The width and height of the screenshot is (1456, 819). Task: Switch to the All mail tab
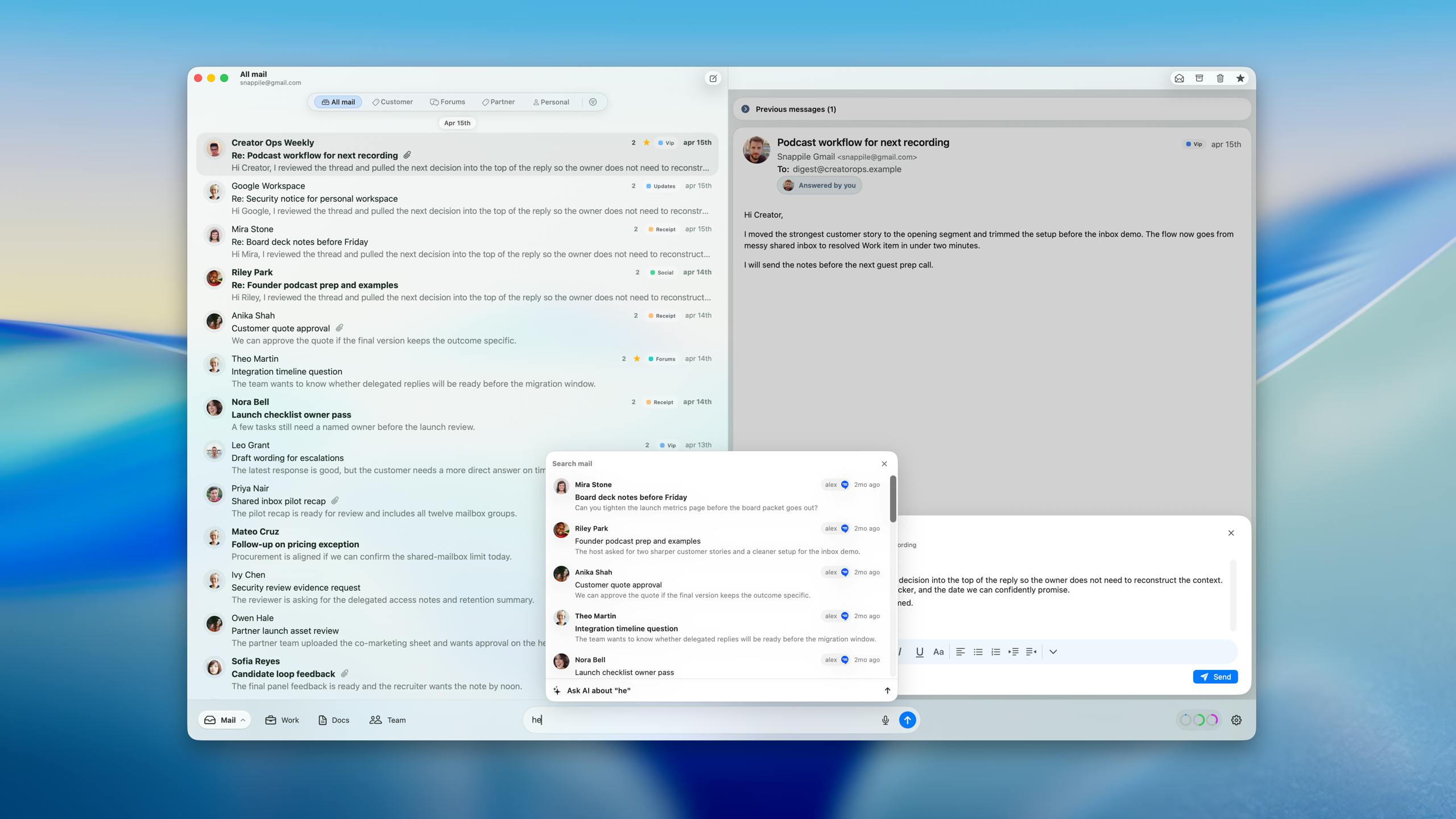coord(338,102)
